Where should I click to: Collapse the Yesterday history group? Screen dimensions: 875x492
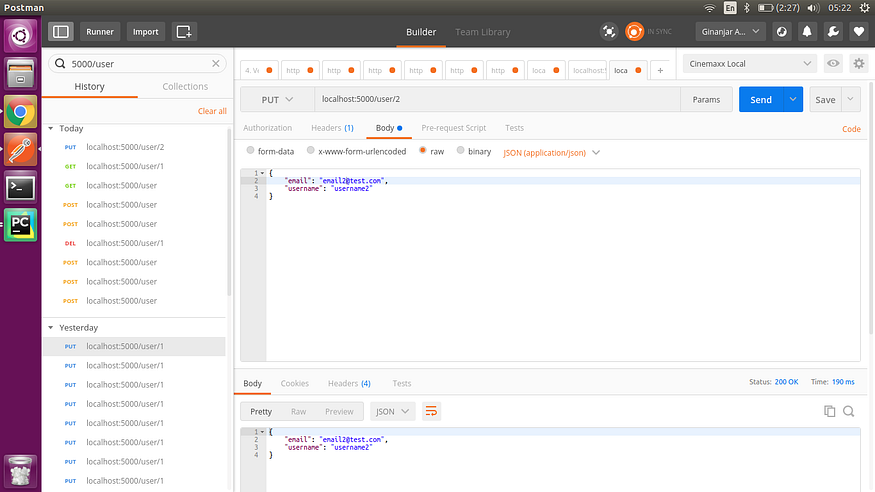coord(51,327)
